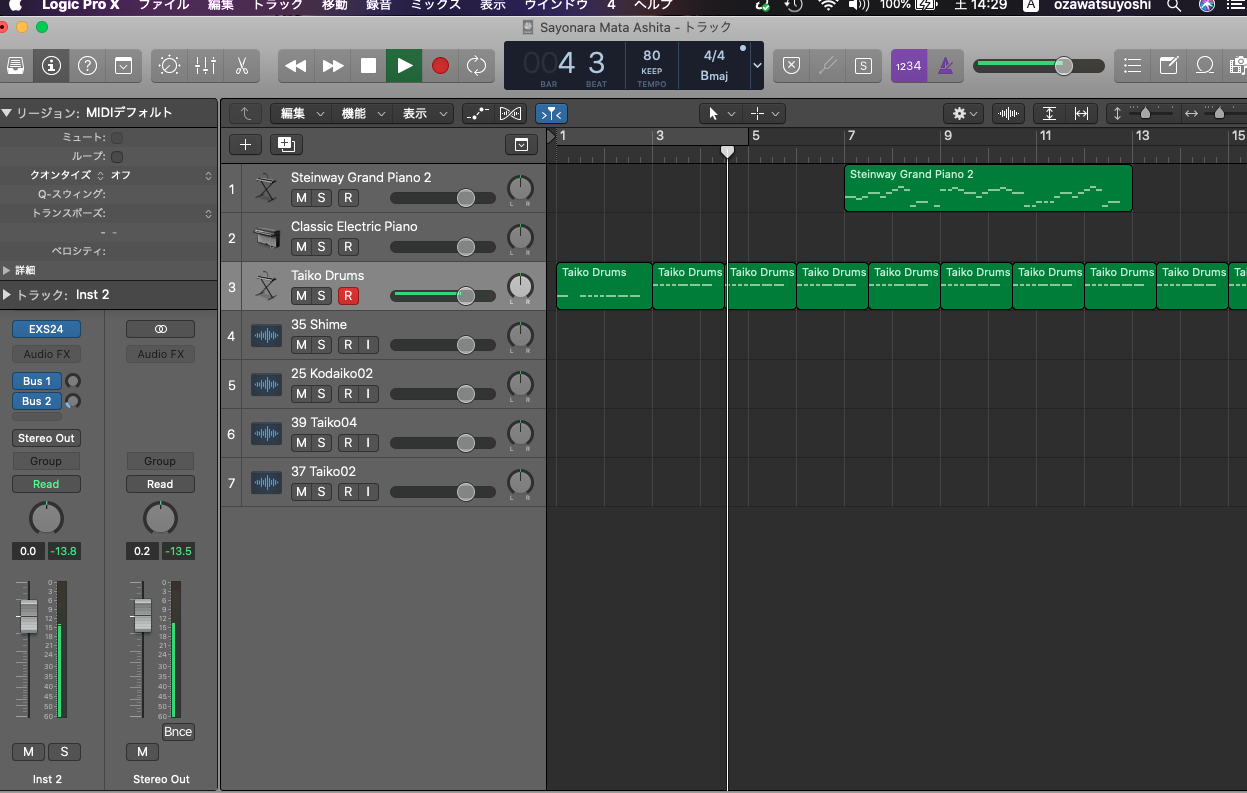
Task: Open the トラック menu in menu bar
Action: [x=278, y=6]
